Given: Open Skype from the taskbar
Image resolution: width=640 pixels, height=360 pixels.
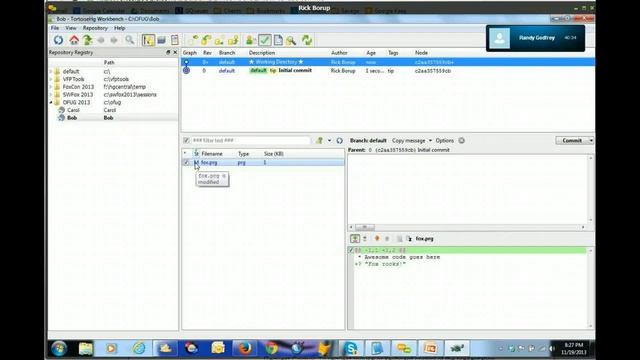Looking at the screenshot, I should (351, 349).
